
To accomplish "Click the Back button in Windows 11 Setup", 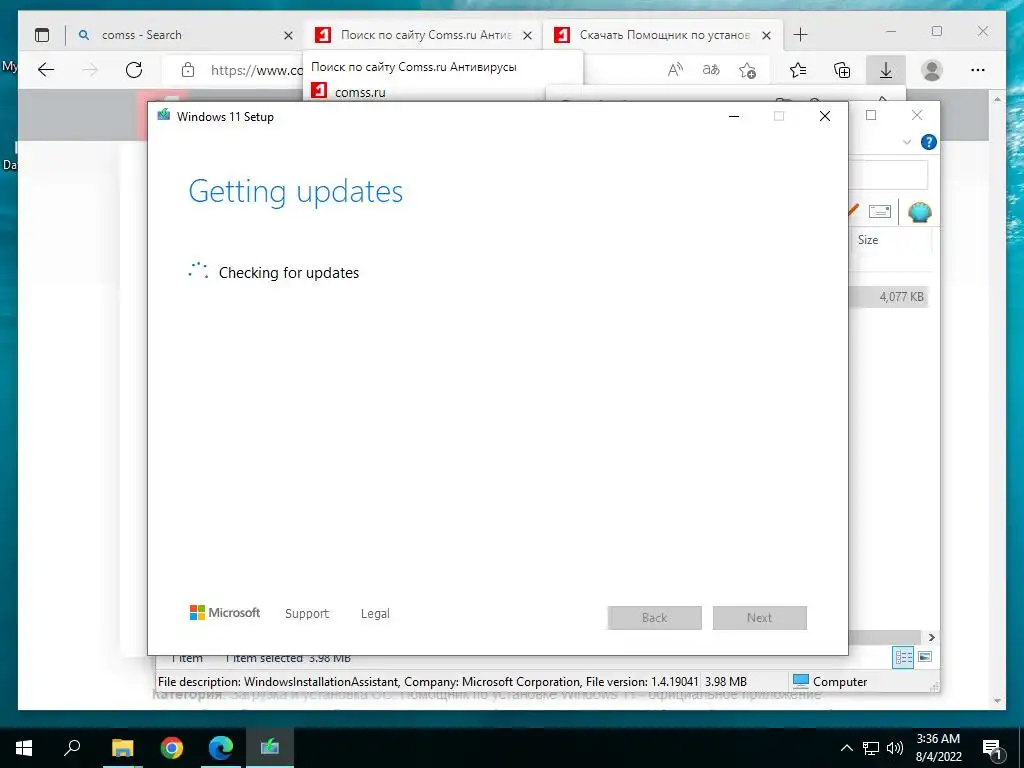I will [654, 618].
